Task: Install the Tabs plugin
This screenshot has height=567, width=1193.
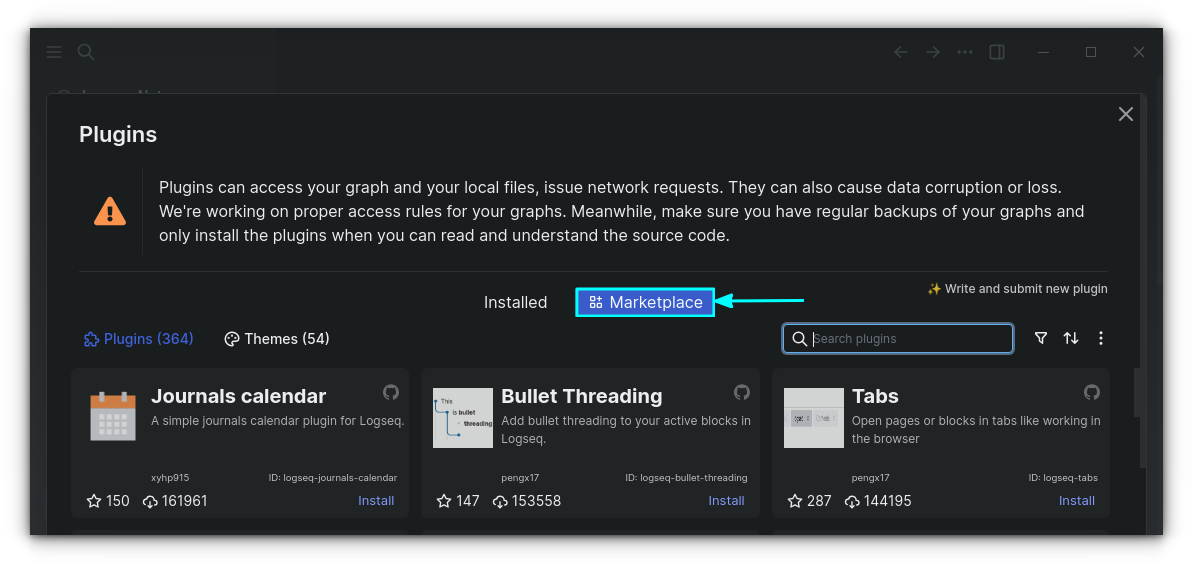Action: click(1077, 501)
